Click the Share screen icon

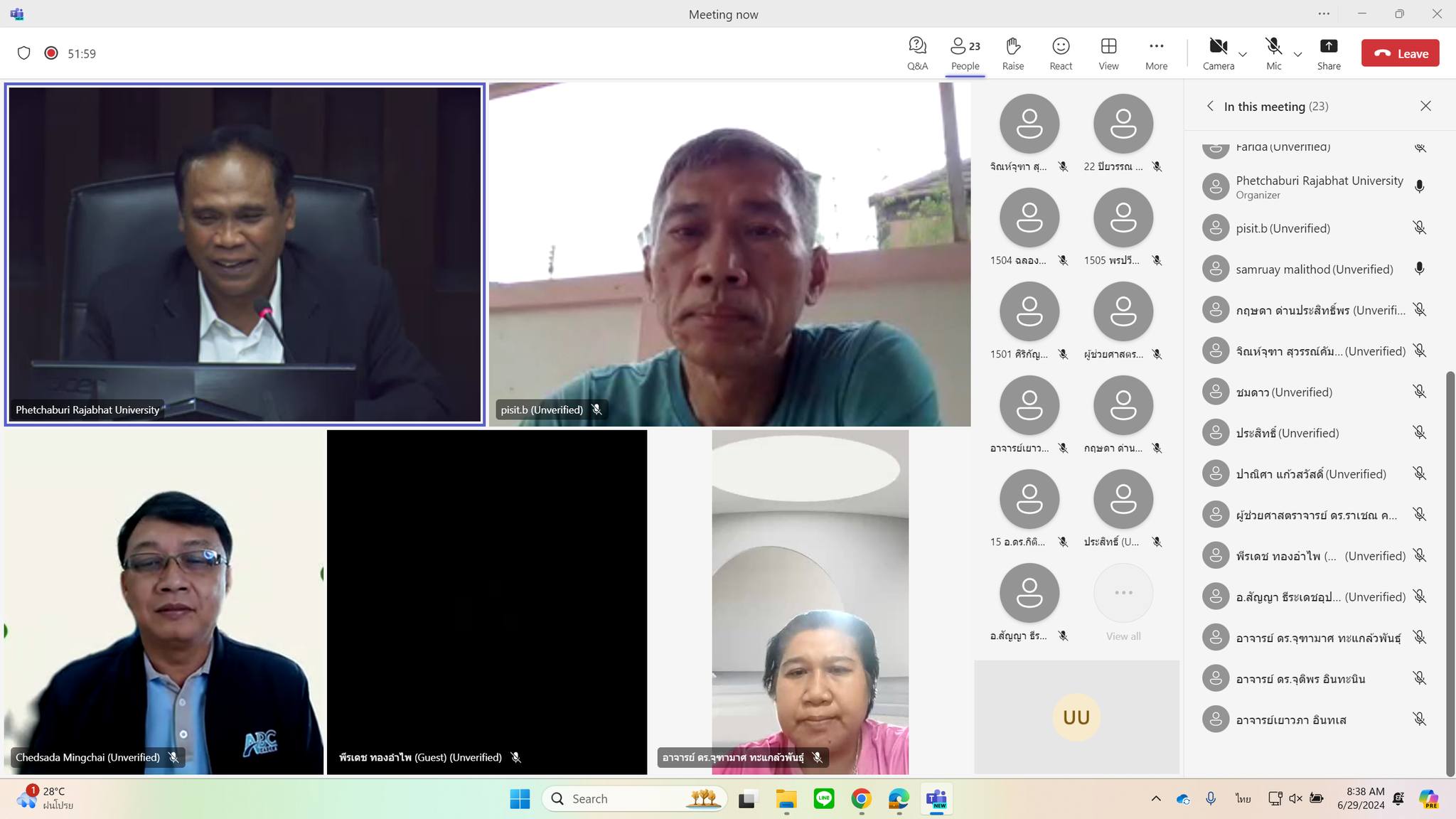pos(1328,53)
